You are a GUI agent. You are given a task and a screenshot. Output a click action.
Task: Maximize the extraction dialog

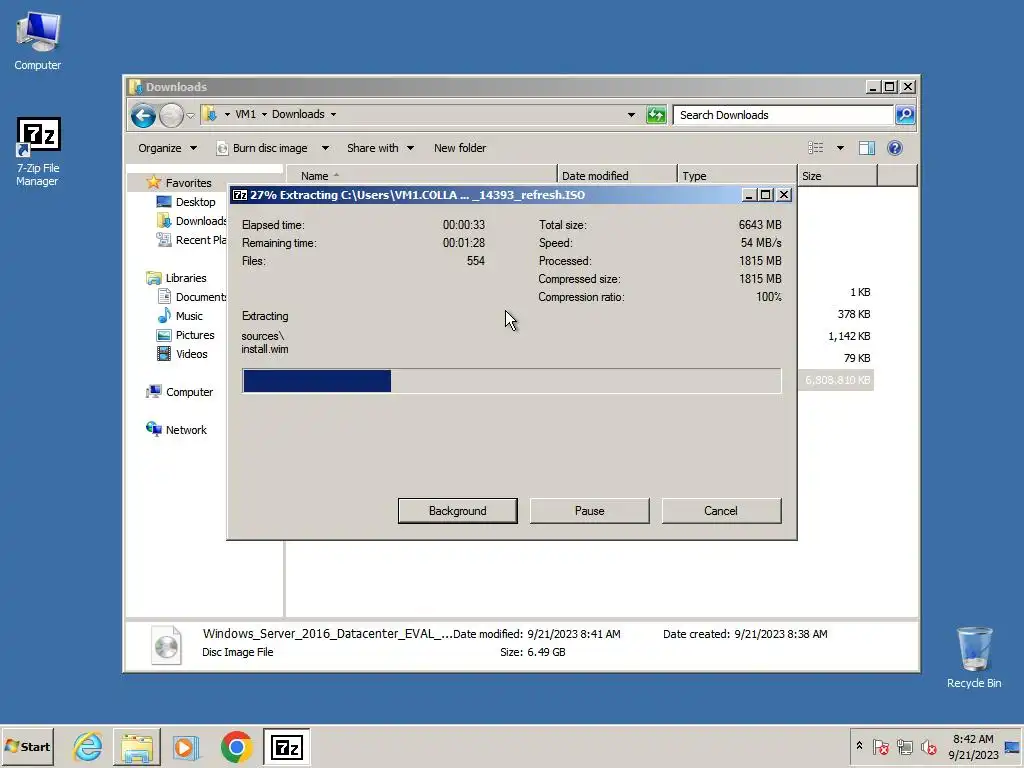pos(765,195)
